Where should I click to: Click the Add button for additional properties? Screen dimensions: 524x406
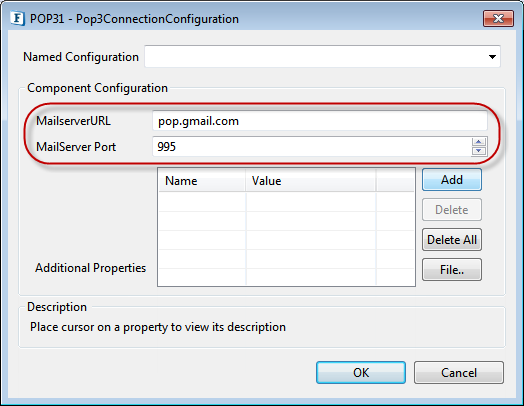tap(451, 180)
